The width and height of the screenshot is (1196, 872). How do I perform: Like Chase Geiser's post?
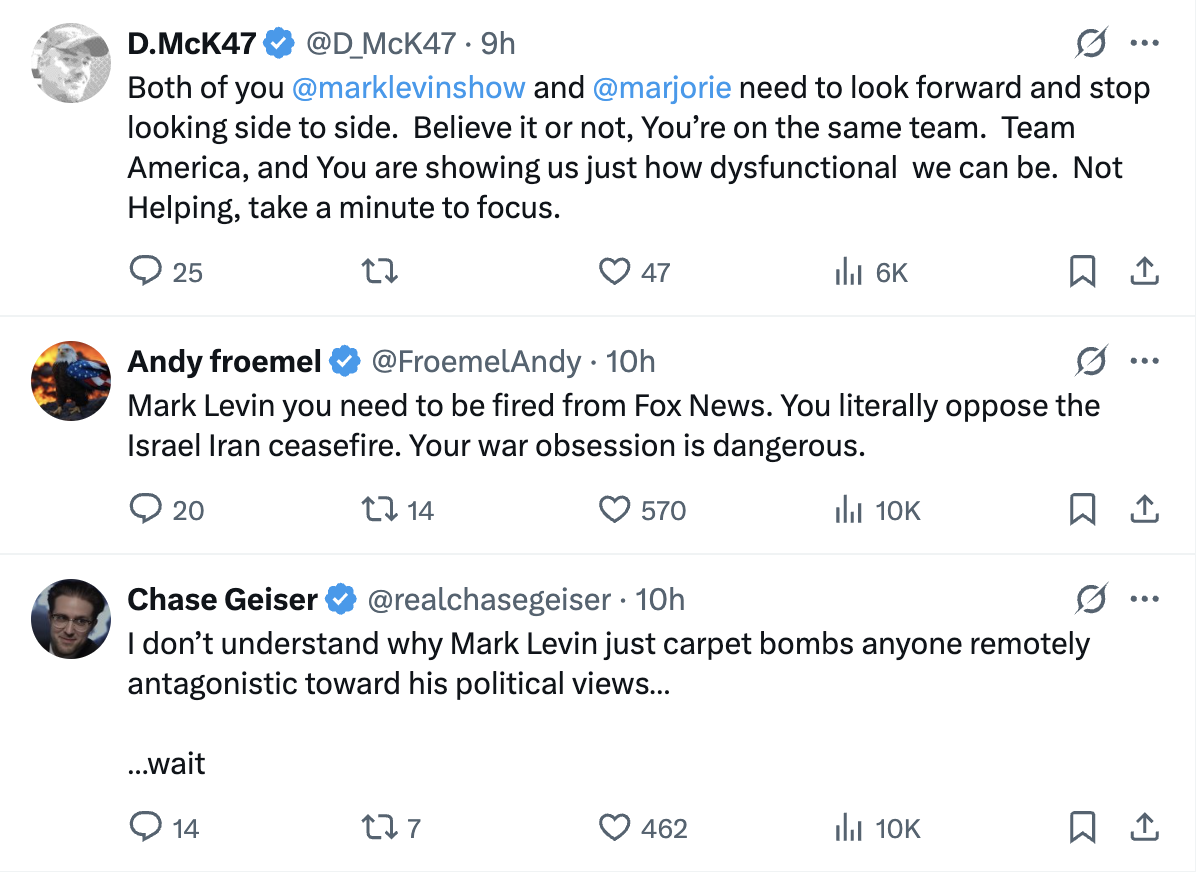coord(614,827)
